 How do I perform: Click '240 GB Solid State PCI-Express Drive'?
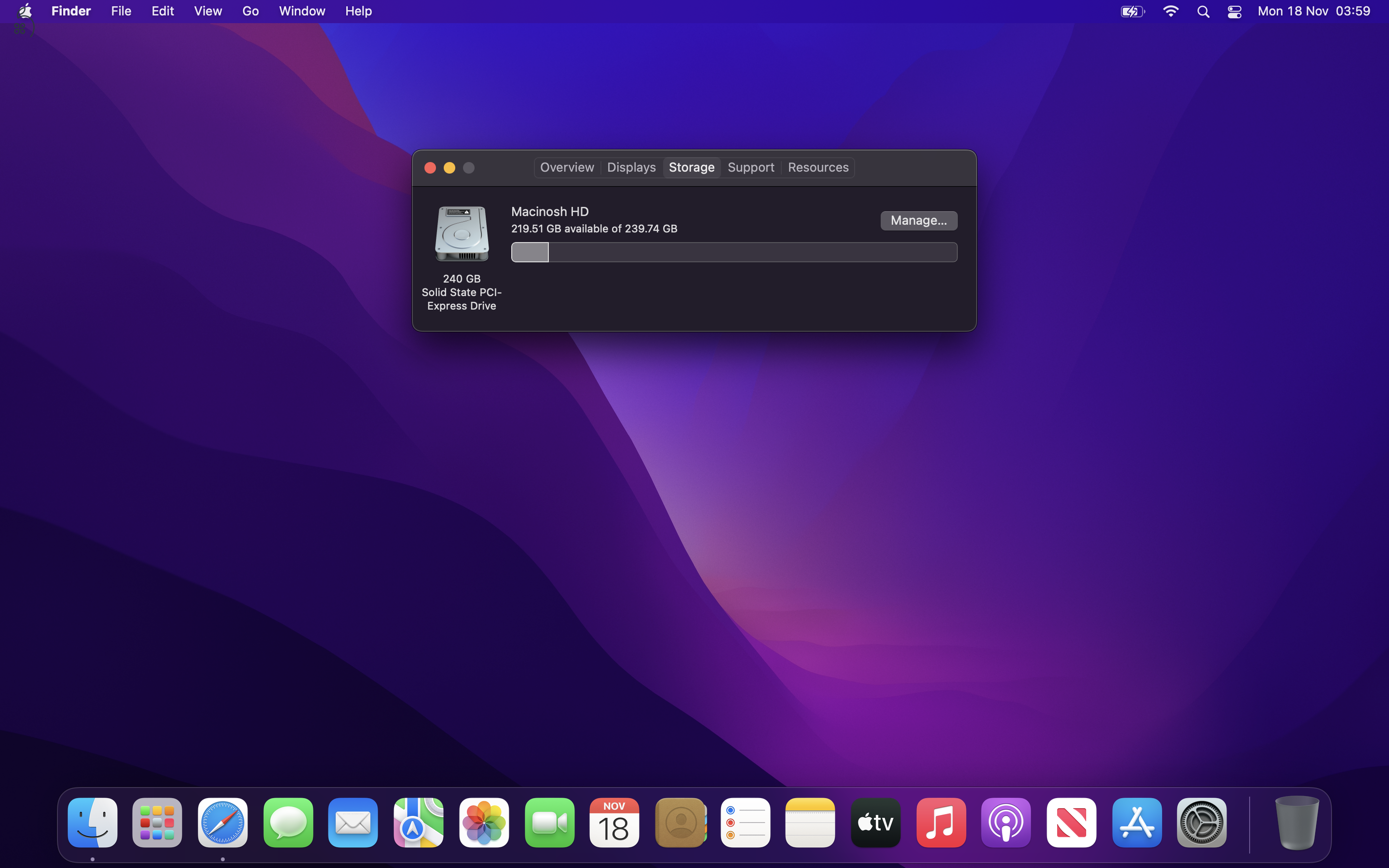[x=462, y=292]
